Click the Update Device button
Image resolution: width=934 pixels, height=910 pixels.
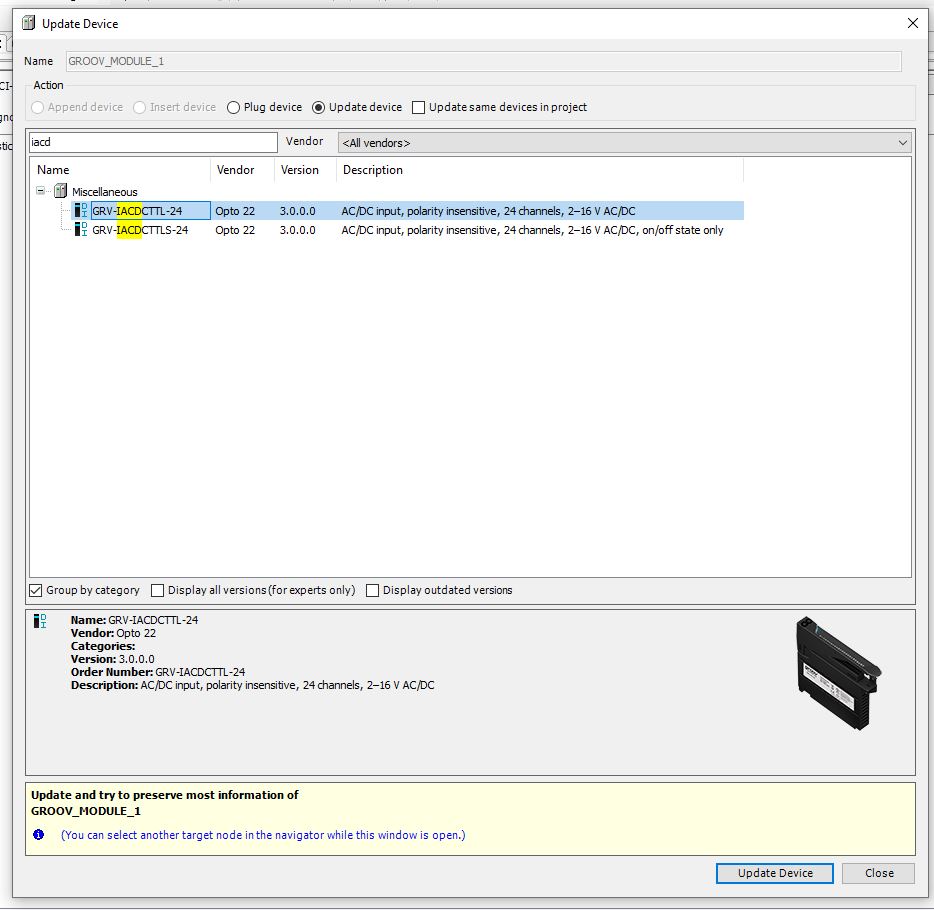[x=774, y=873]
